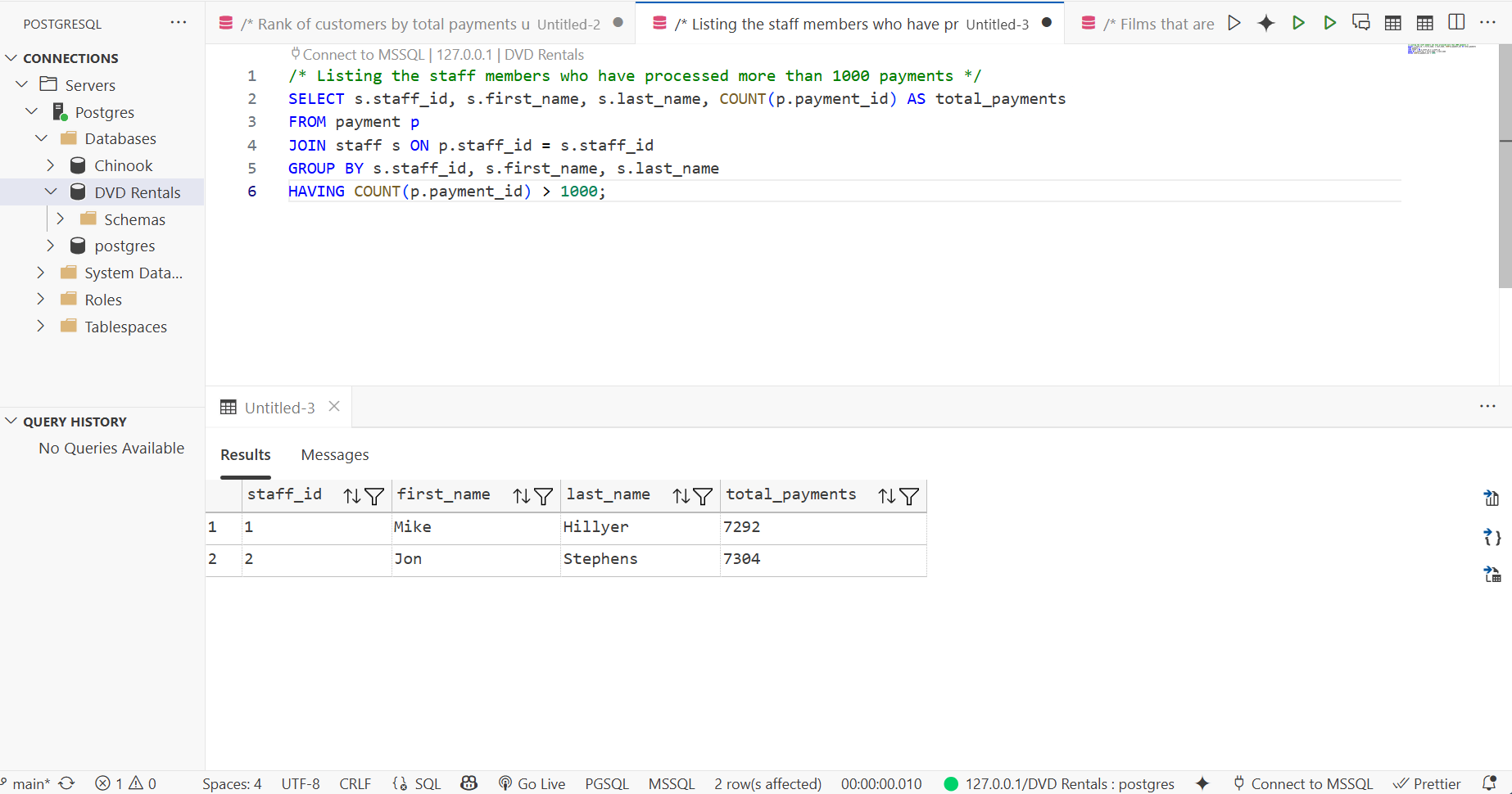Click the UTF-8 encoding indicator

pyautogui.click(x=301, y=783)
